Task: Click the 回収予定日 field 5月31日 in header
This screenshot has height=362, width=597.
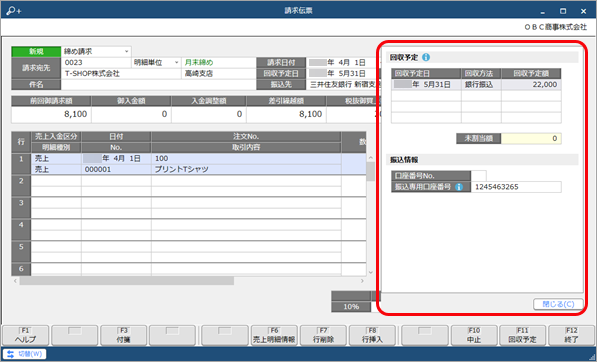Action: tap(343, 73)
